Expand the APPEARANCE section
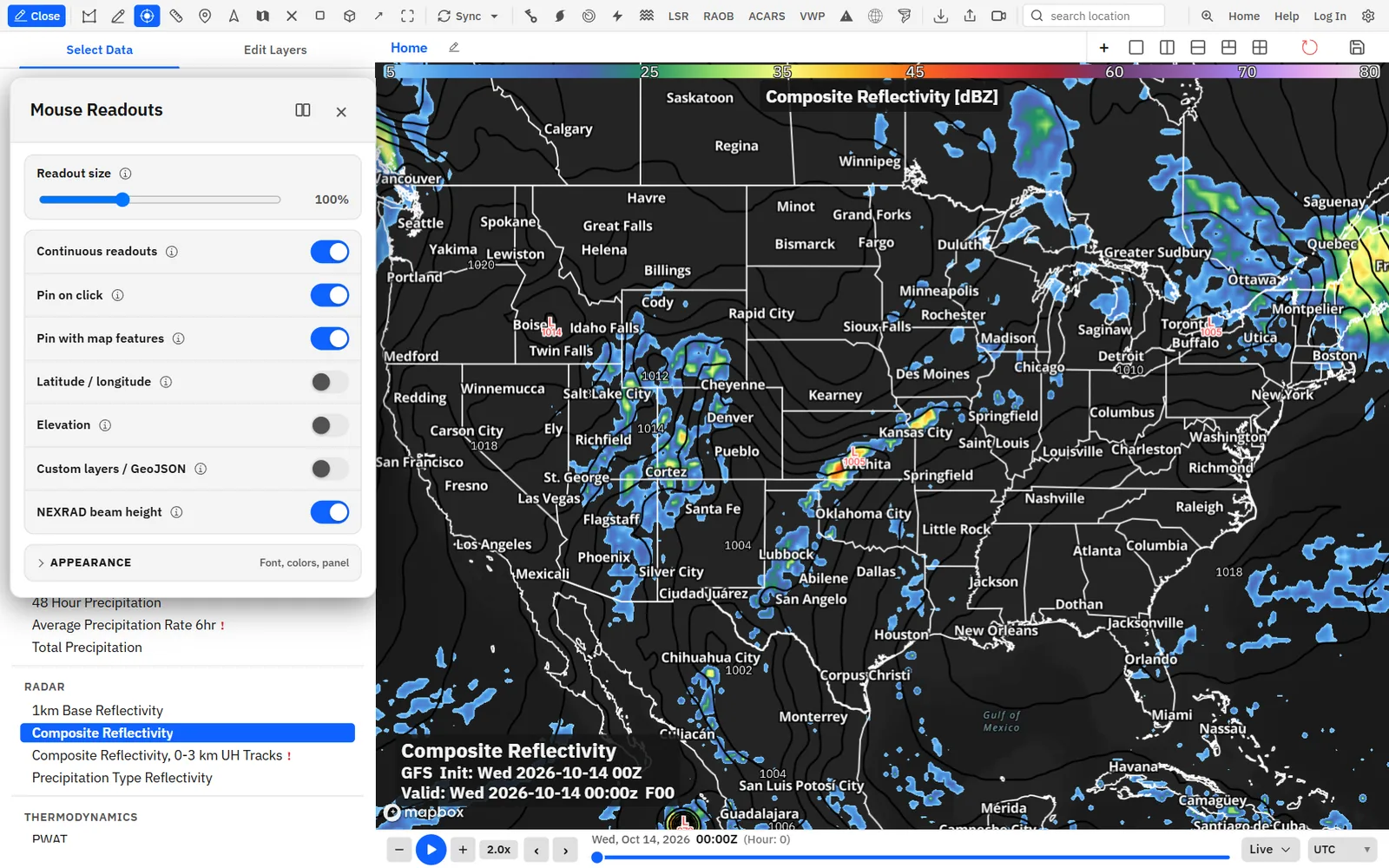1389x868 pixels. coord(193,562)
